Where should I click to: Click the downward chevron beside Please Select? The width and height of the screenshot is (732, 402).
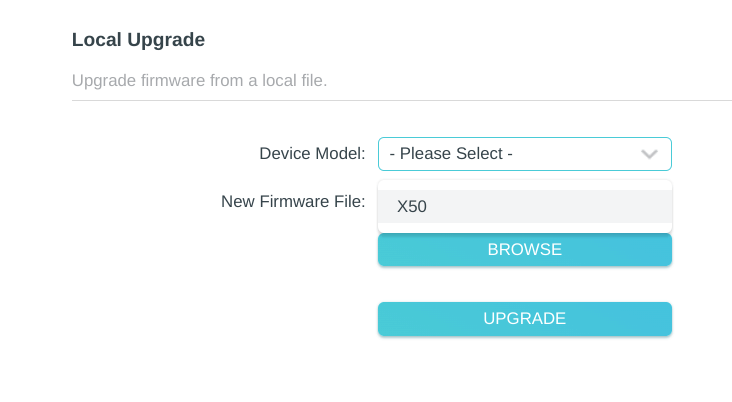[649, 154]
